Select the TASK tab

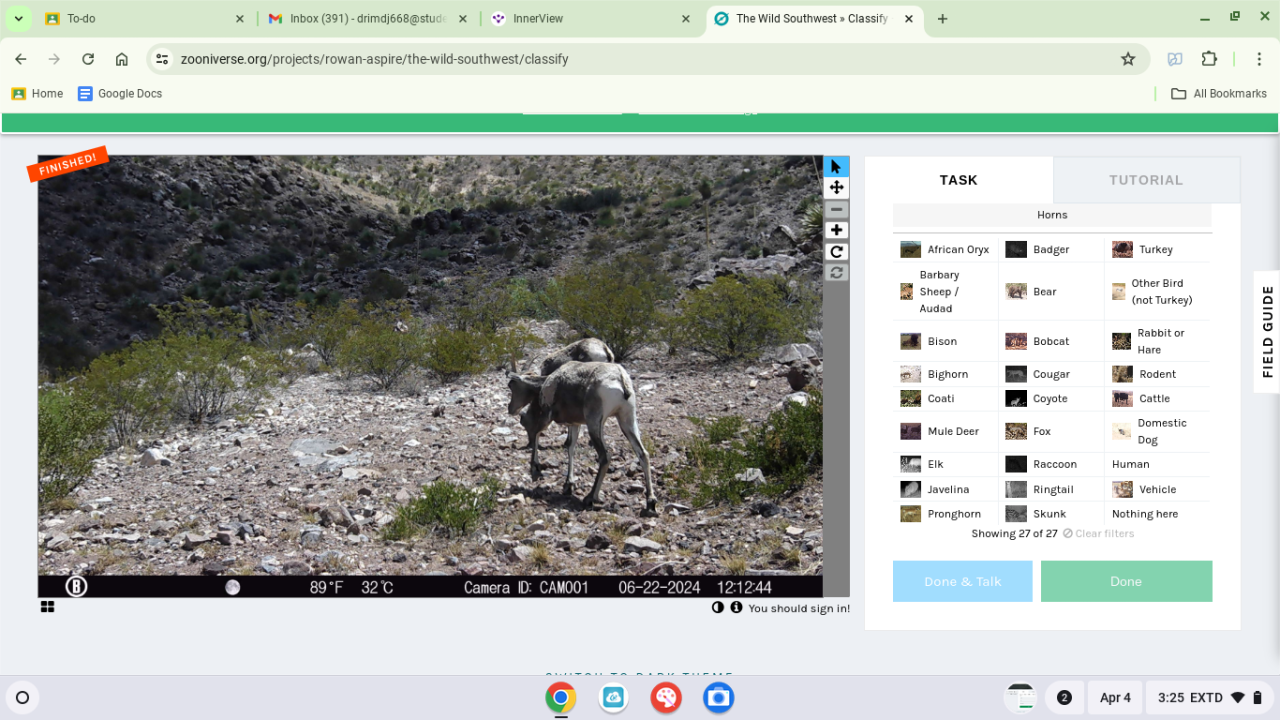(958, 180)
